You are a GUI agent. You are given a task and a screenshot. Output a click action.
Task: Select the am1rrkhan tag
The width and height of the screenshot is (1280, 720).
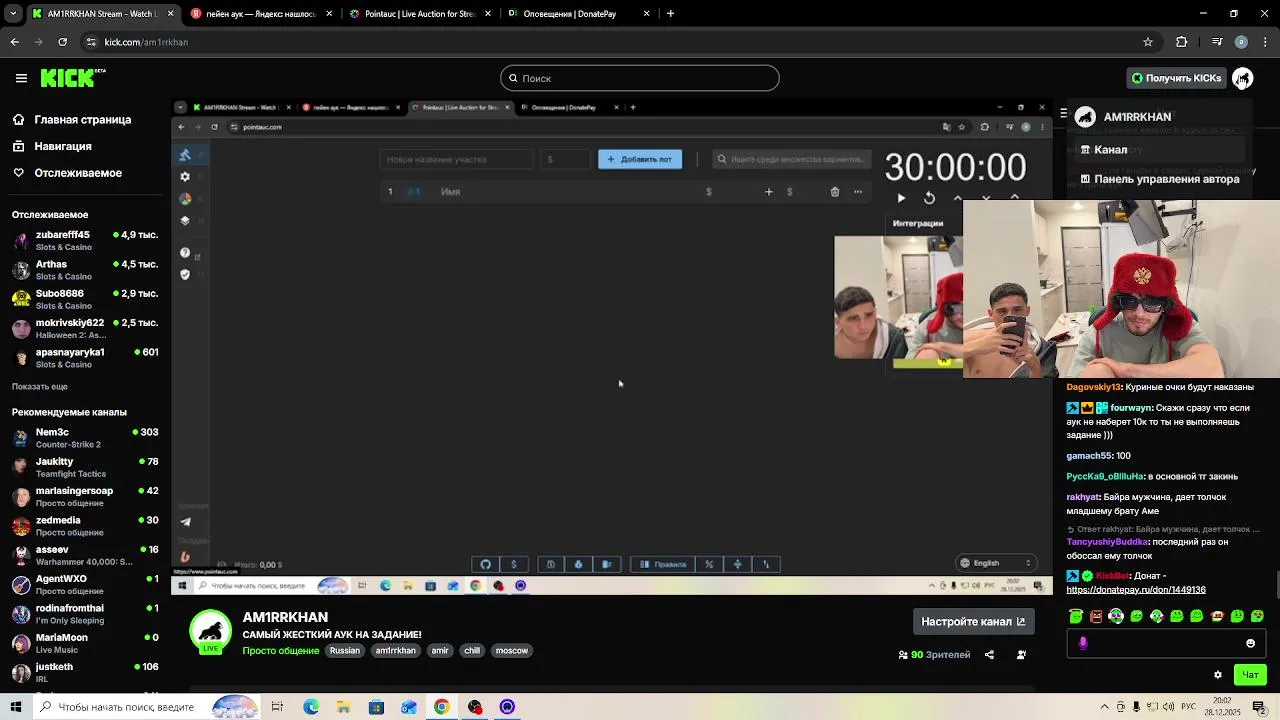tap(395, 651)
